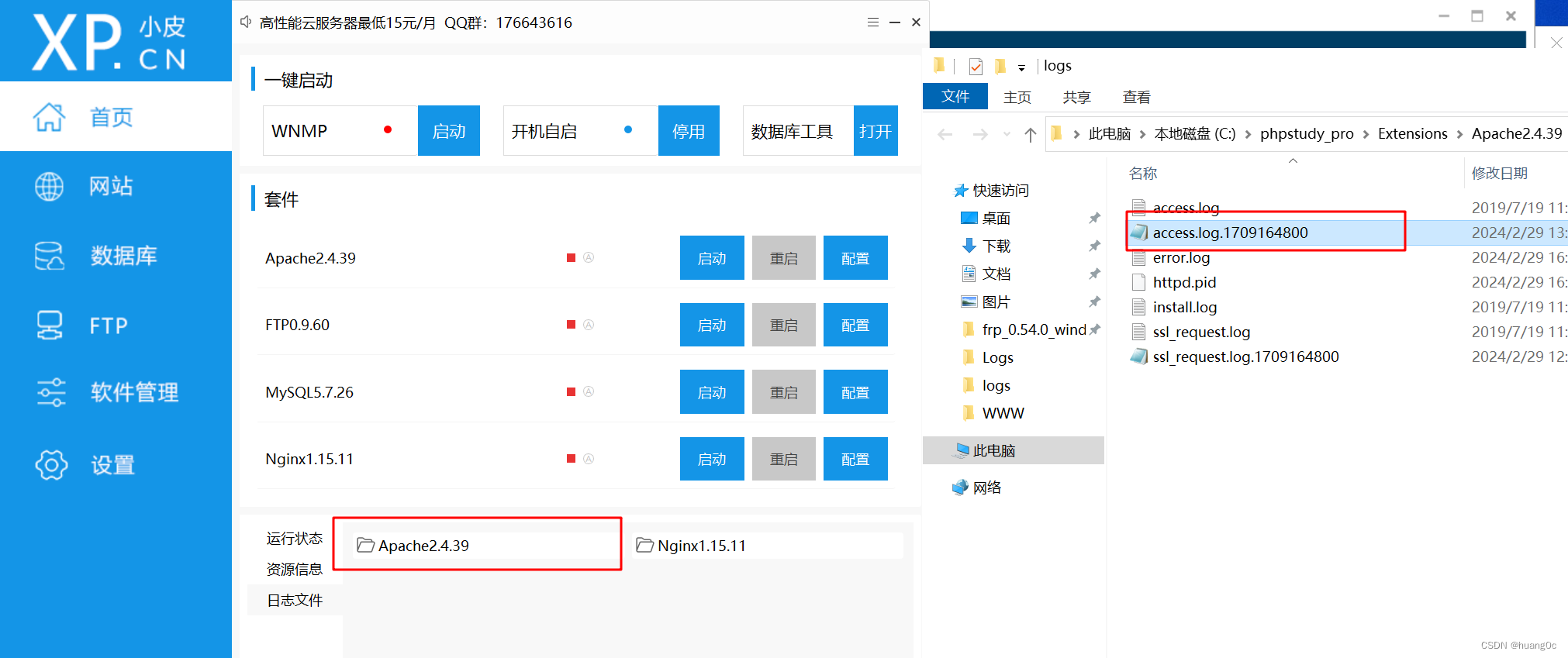This screenshot has height=658, width=1568.
Task: Expand breadcrumb chevron after 本地磁盘 (C:)
Action: (1248, 134)
